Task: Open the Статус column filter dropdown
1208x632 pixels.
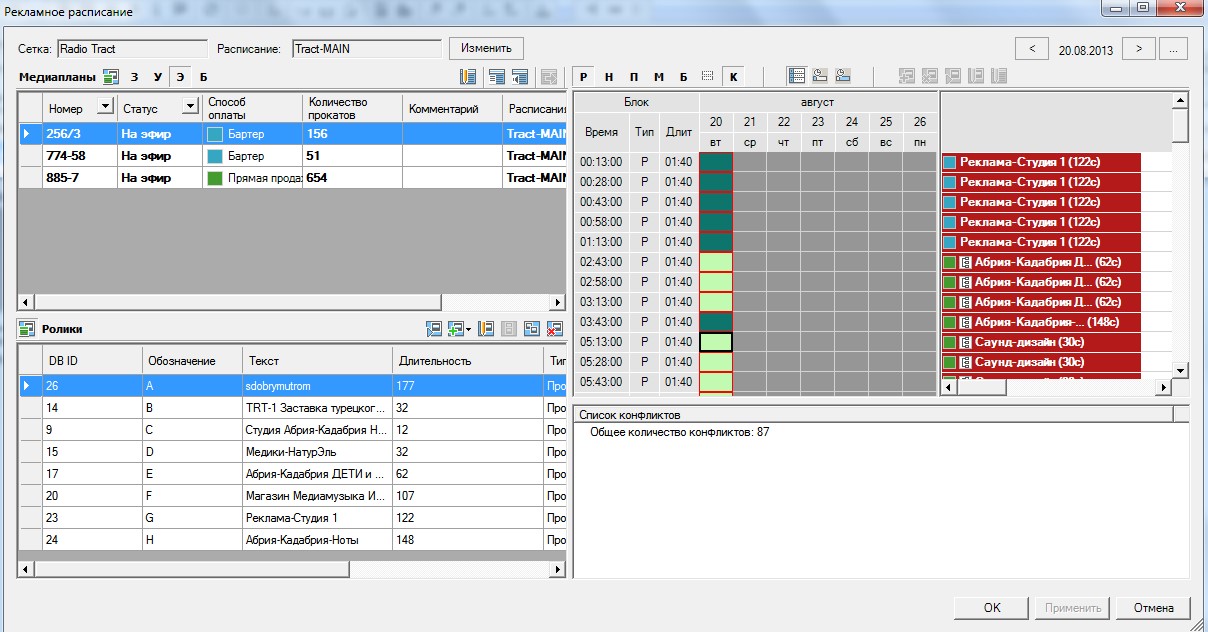Action: pos(190,108)
